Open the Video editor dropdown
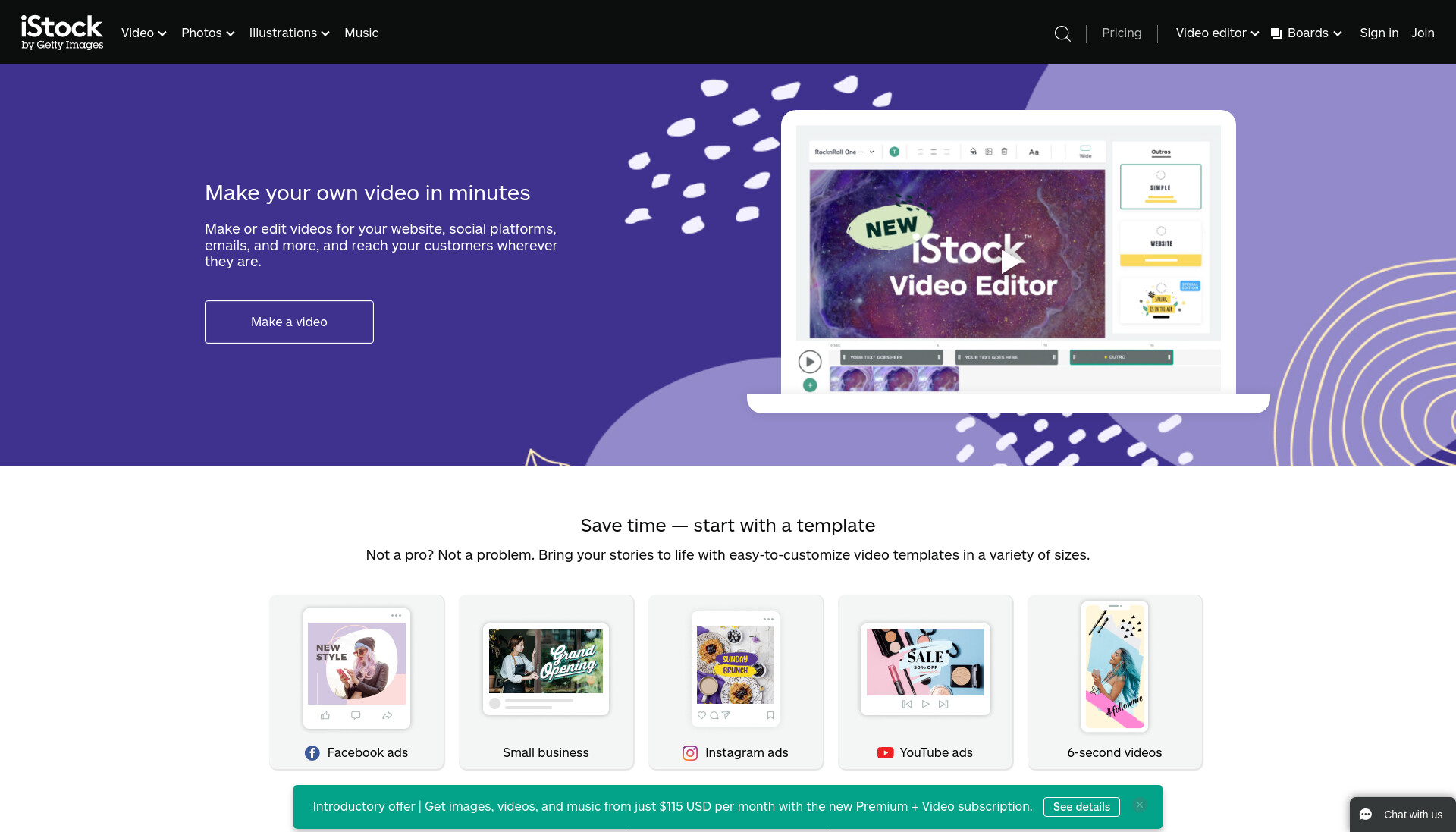The width and height of the screenshot is (1456, 832). point(1217,33)
